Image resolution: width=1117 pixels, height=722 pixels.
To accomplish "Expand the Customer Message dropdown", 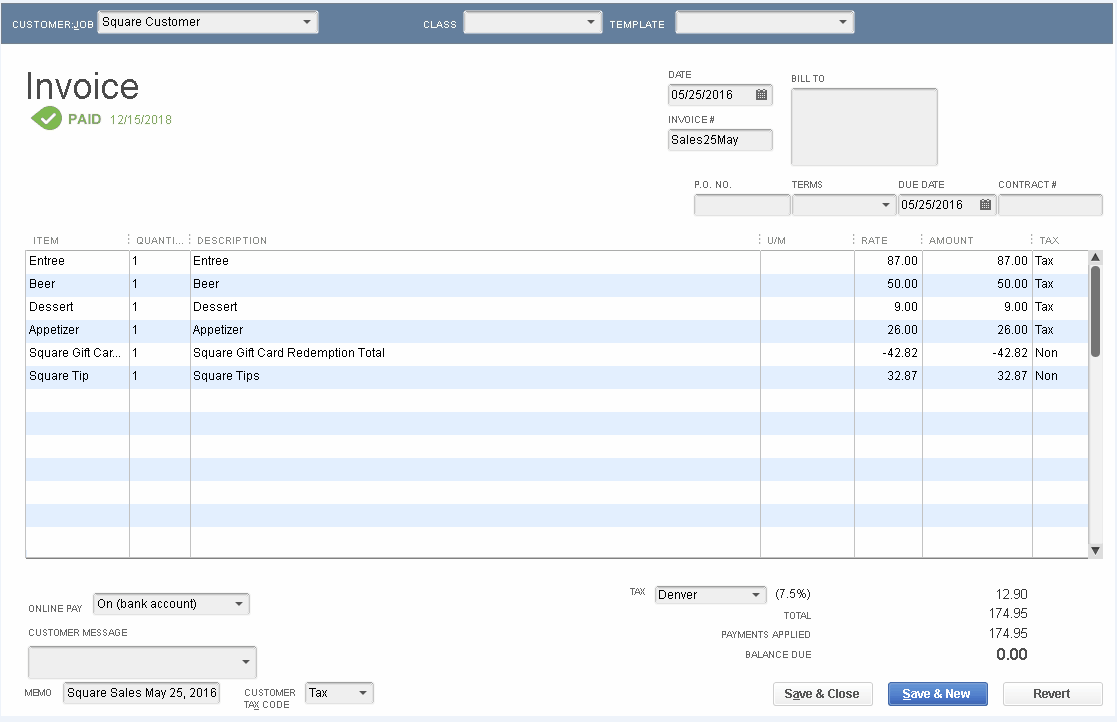I will [246, 662].
